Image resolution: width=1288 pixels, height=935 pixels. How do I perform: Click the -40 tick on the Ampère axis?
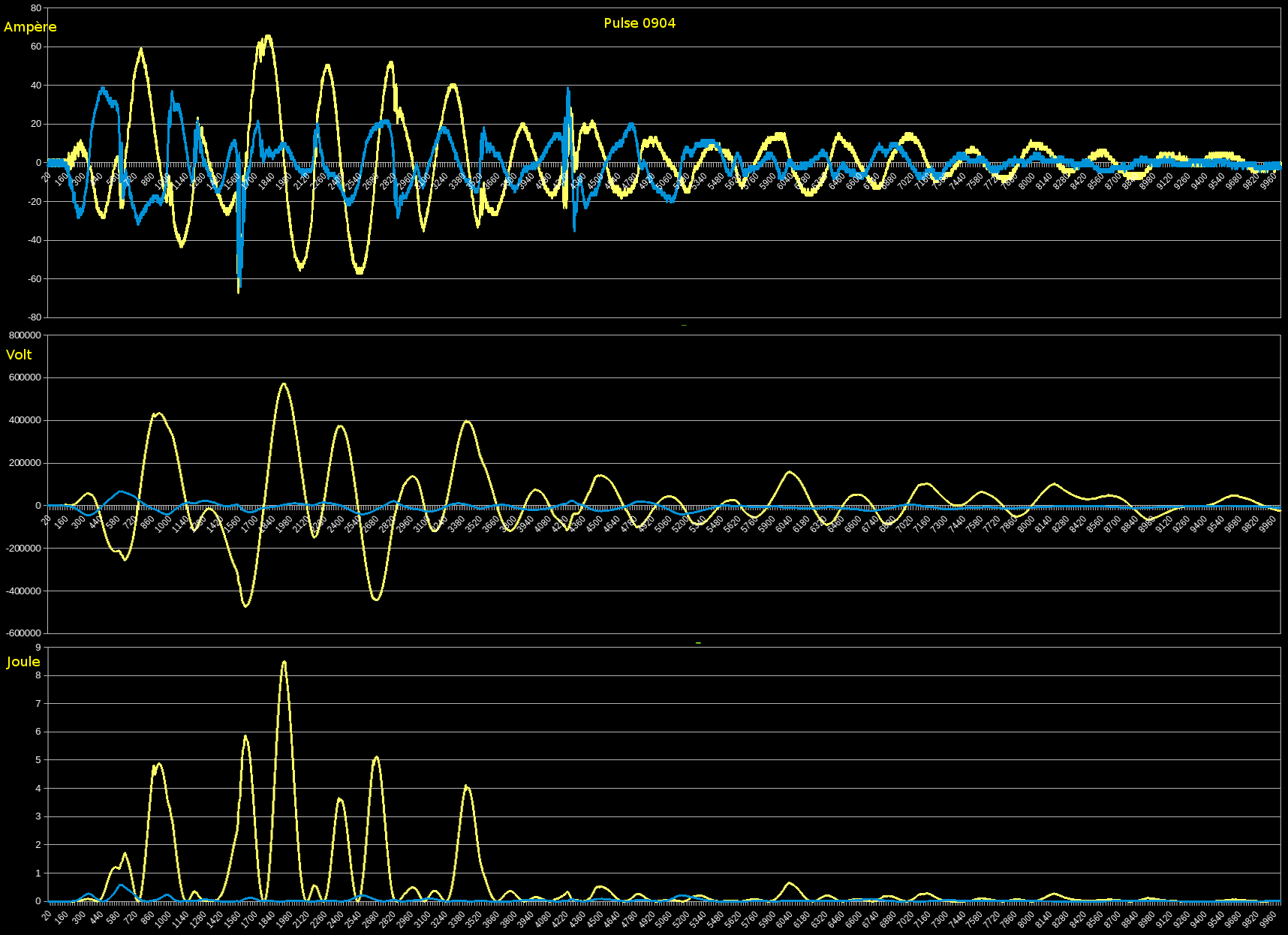(35, 240)
